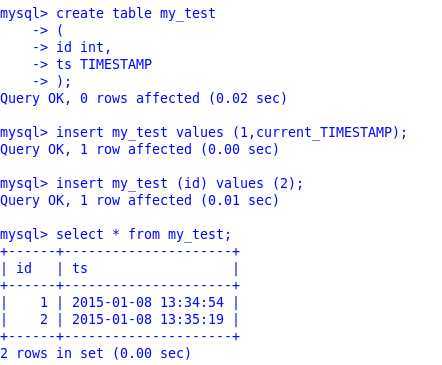
Task: Click the 'select * from my_test;' query
Action: coord(115,234)
